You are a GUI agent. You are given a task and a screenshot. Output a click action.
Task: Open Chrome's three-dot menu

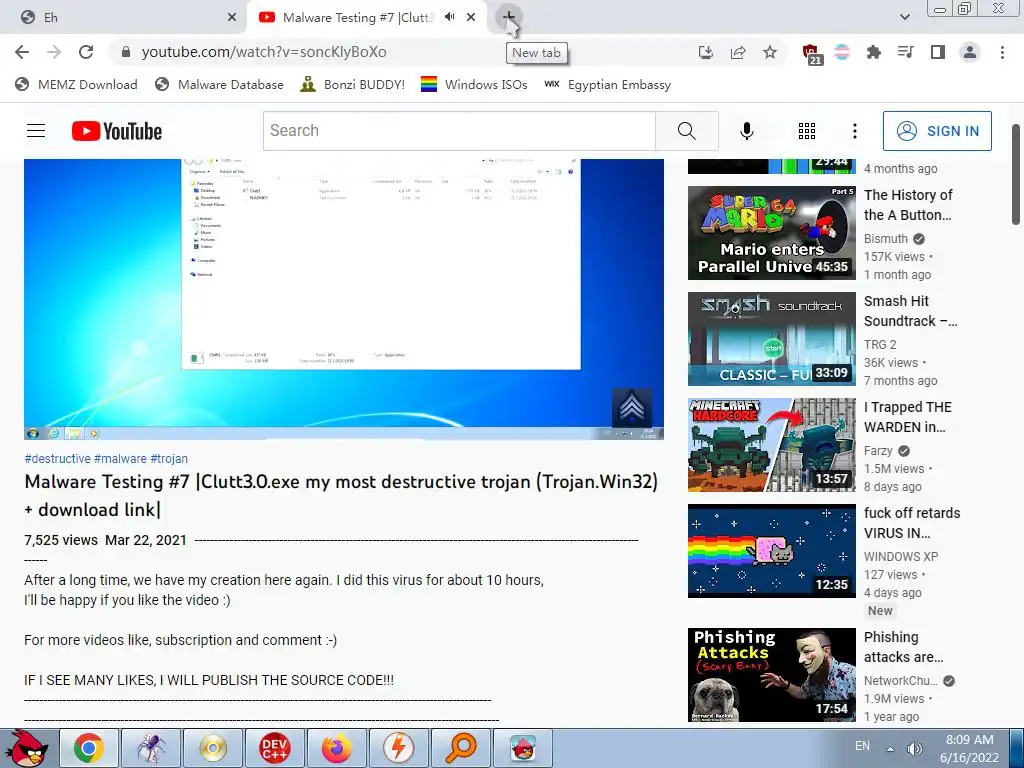1002,52
